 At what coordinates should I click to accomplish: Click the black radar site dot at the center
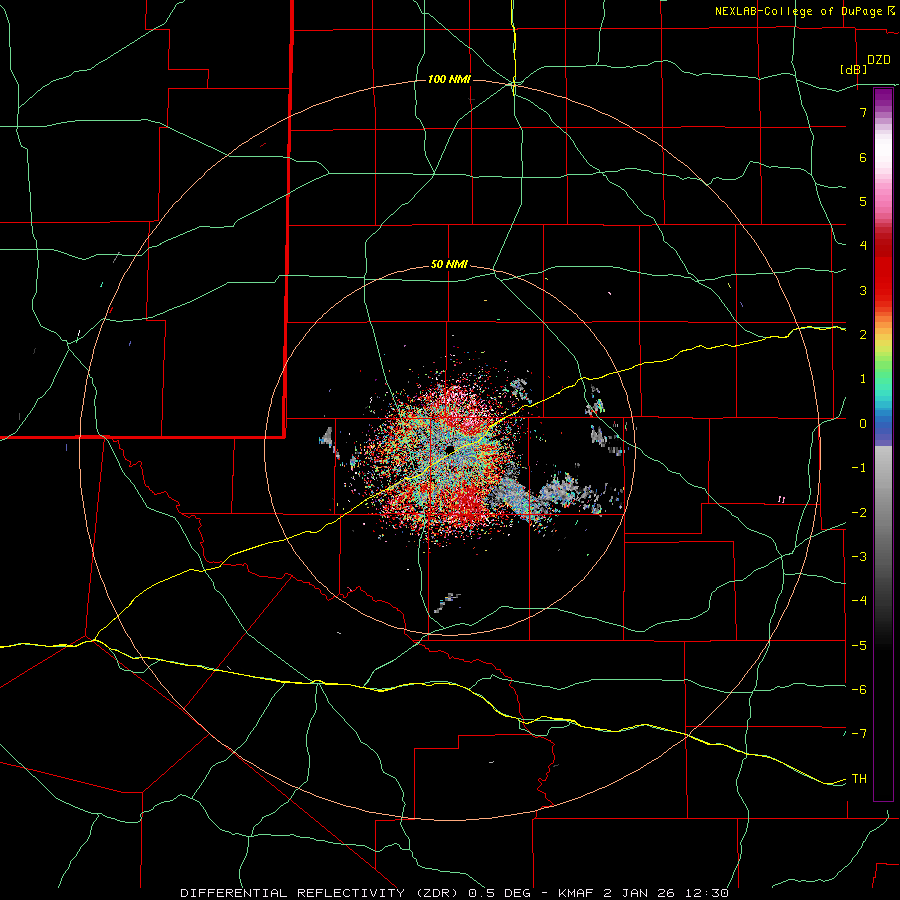click(x=449, y=449)
